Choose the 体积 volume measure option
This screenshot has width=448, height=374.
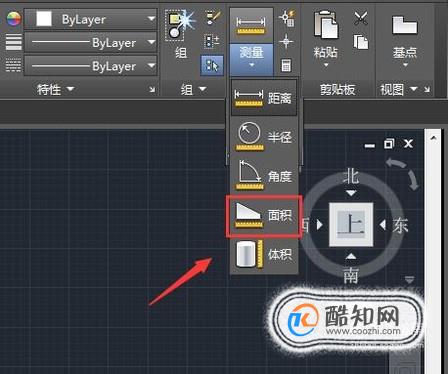(x=264, y=255)
